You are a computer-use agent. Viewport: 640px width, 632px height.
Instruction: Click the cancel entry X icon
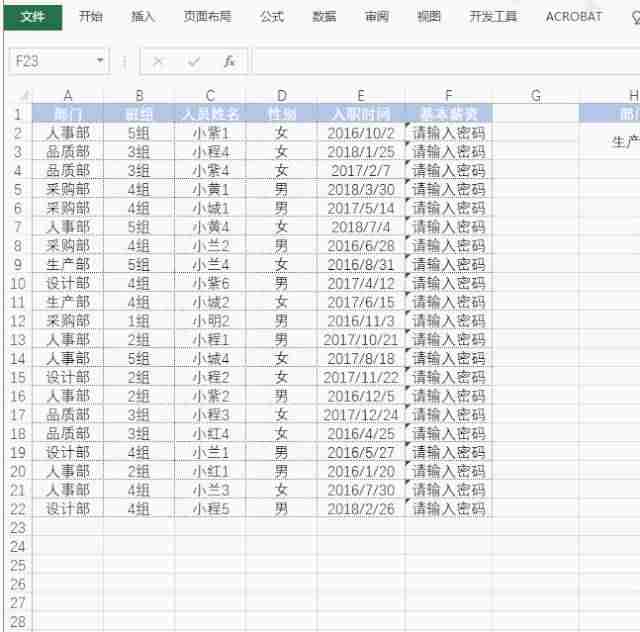pyautogui.click(x=157, y=62)
